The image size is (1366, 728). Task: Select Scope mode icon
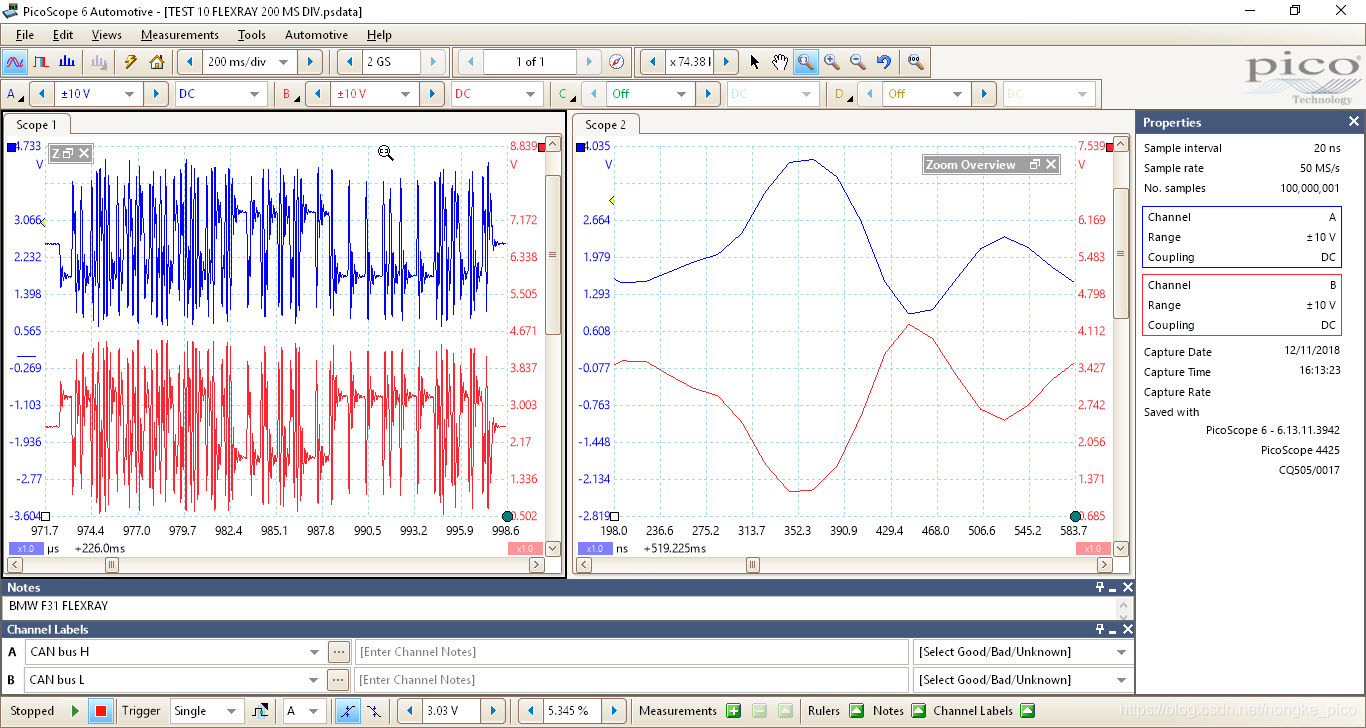pos(15,62)
